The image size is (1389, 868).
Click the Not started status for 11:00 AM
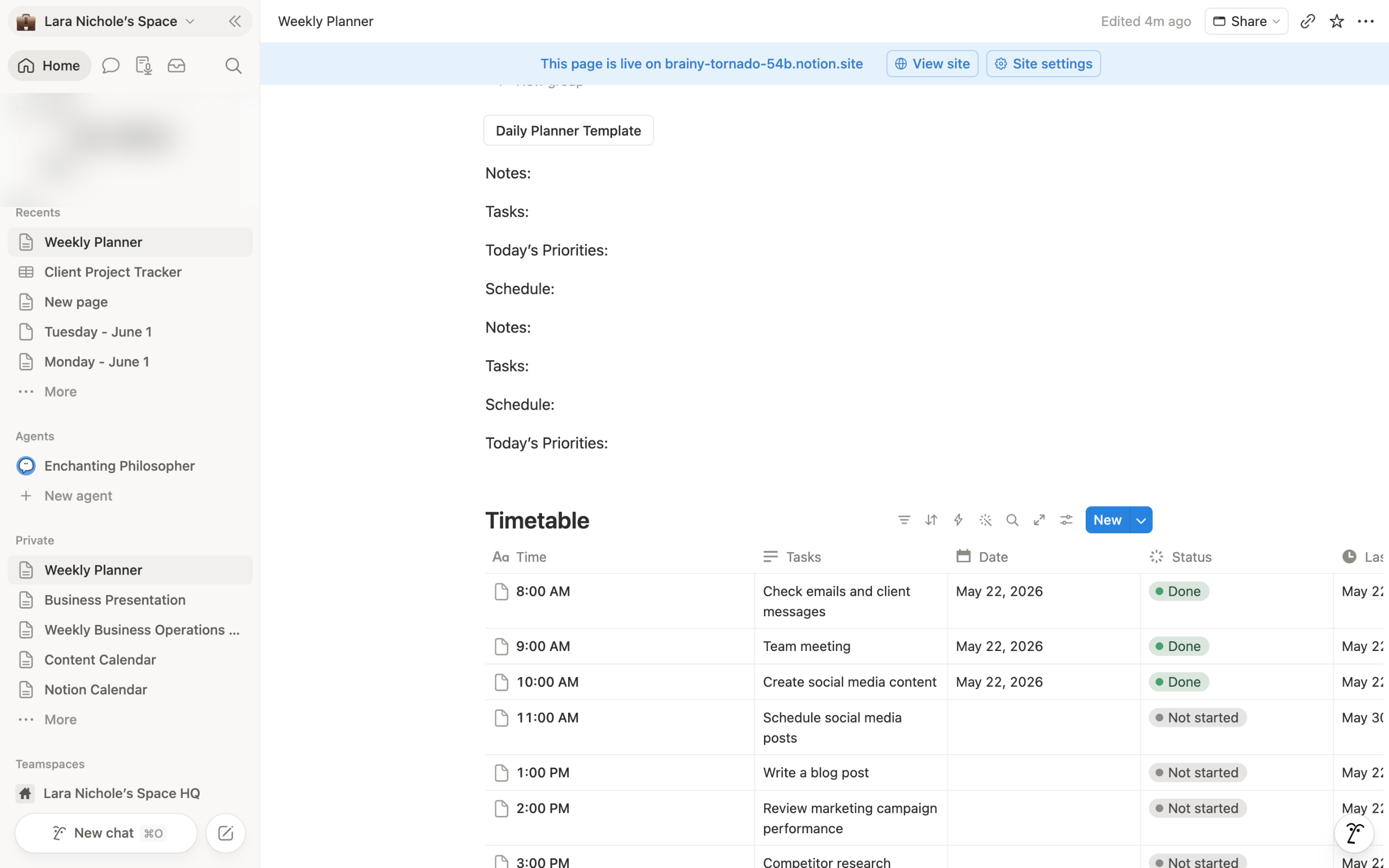1197,718
